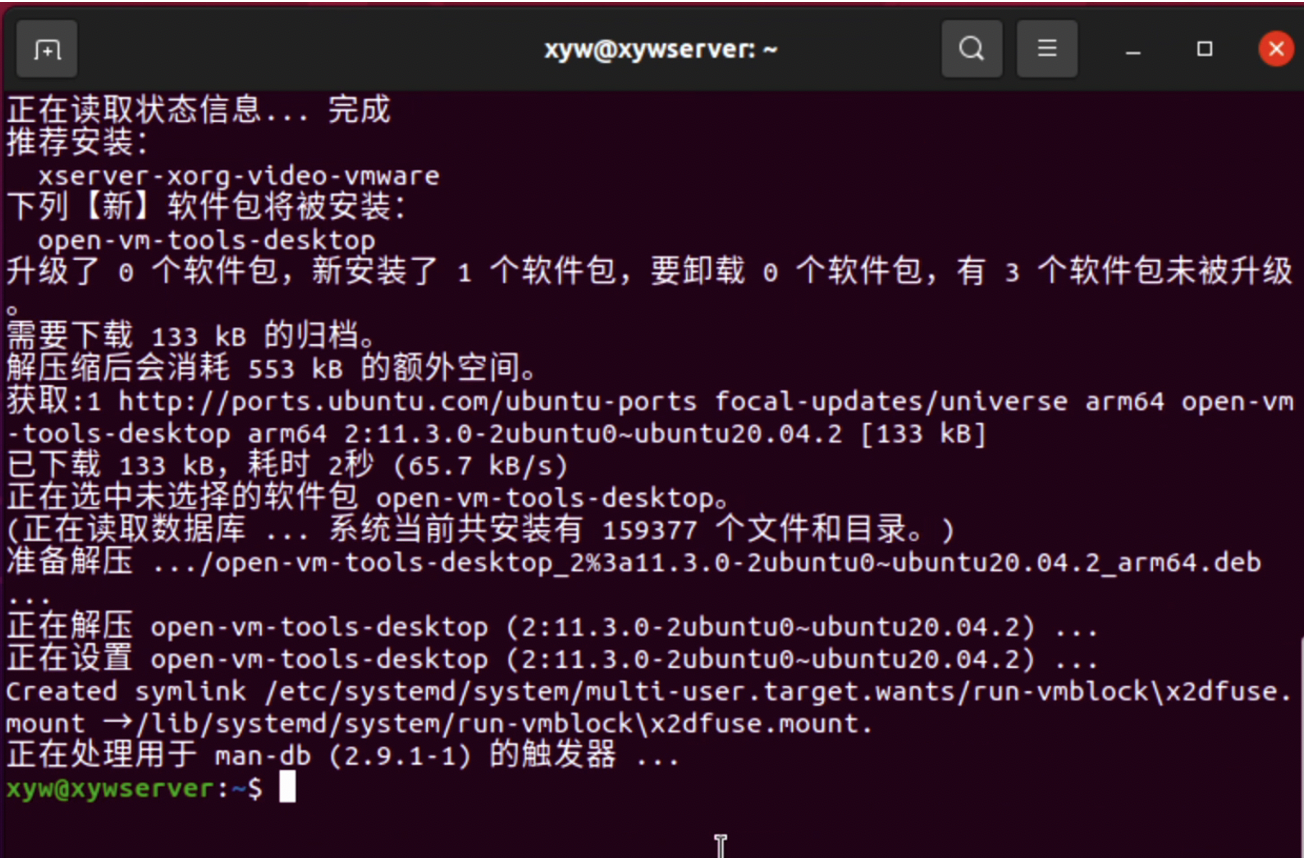The height and width of the screenshot is (858, 1304).
Task: Open a new terminal tab
Action: pyautogui.click(x=46, y=48)
